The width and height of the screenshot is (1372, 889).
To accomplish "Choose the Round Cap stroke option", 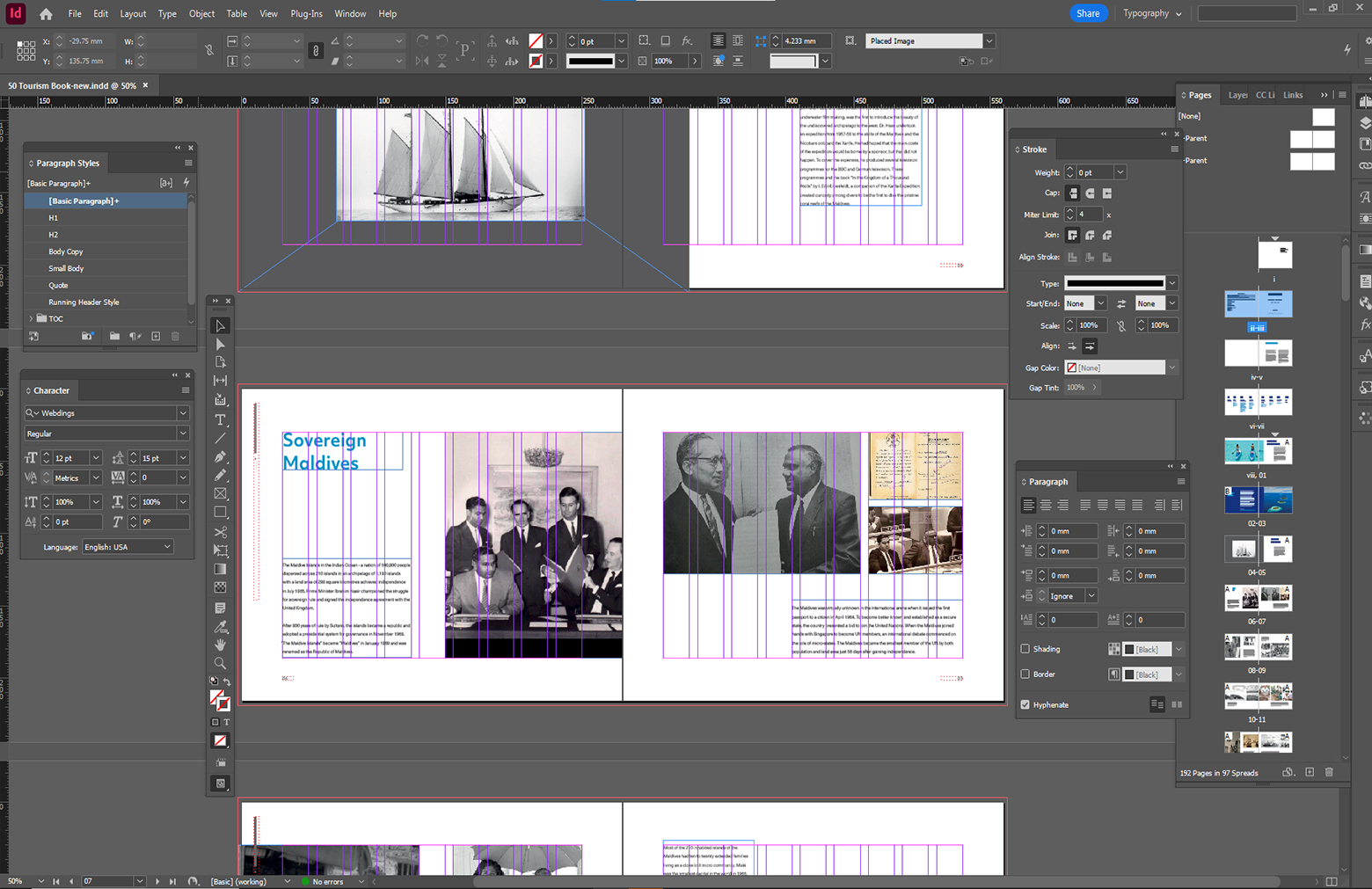I will pos(1090,193).
